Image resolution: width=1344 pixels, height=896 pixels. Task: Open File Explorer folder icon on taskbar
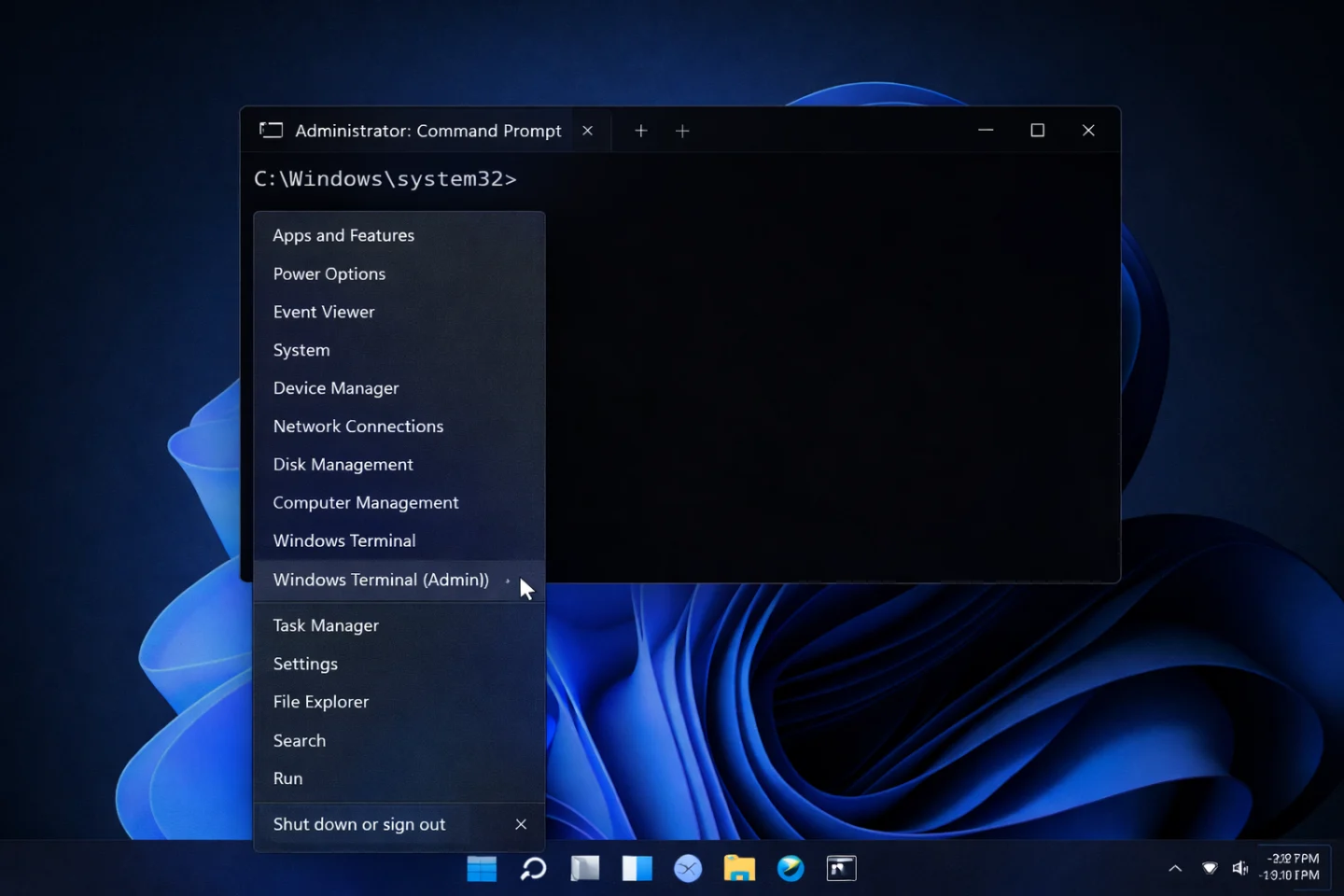(x=739, y=869)
